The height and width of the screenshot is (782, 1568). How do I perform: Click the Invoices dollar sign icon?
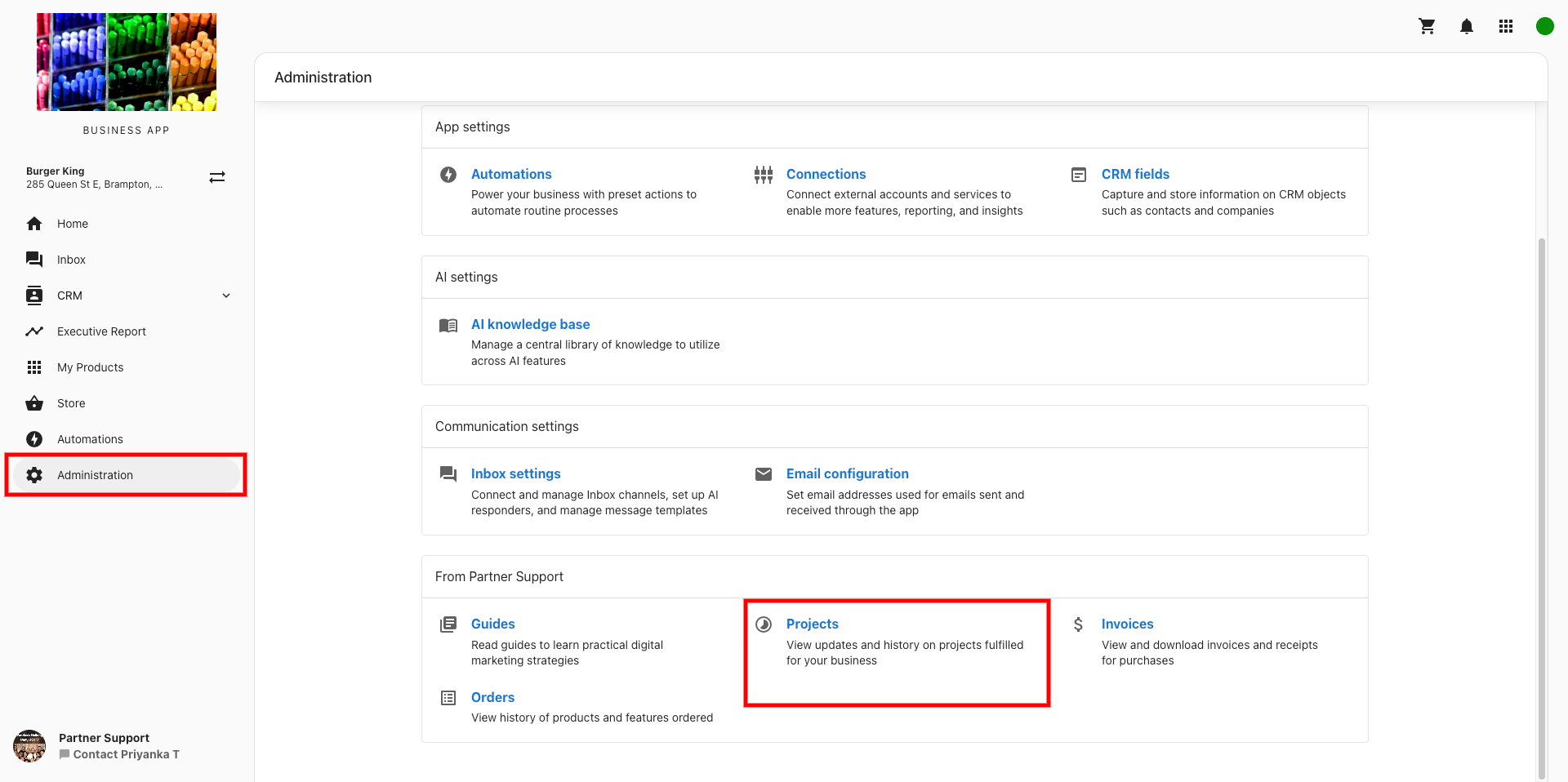(1079, 624)
